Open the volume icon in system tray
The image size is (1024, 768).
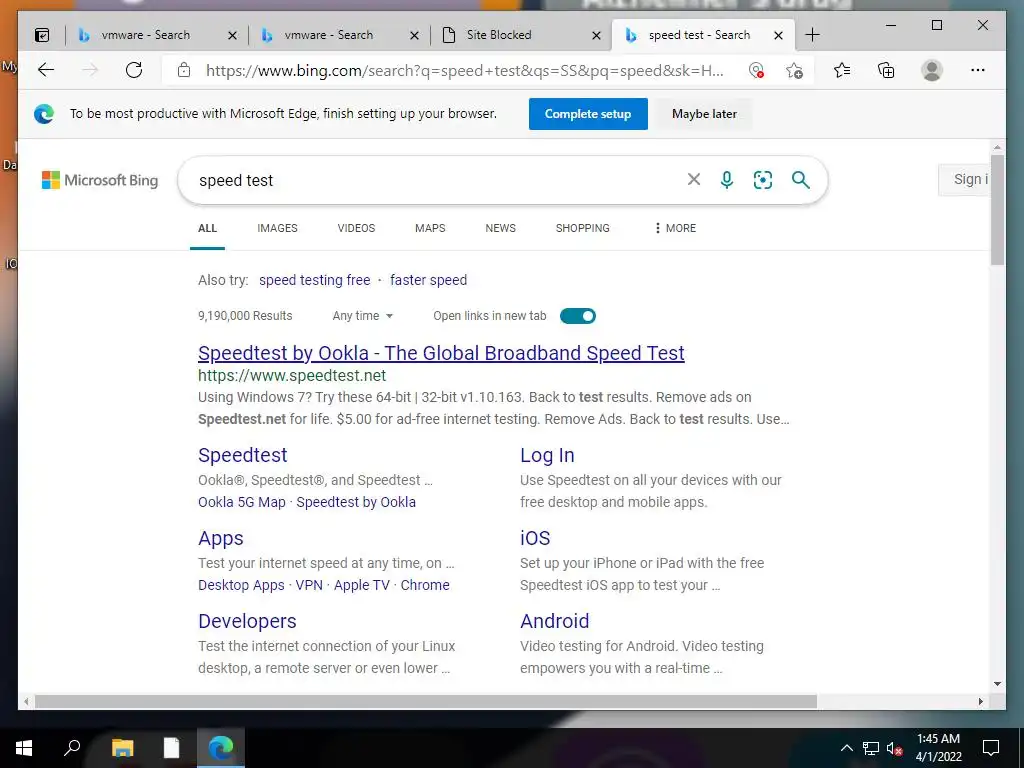895,748
